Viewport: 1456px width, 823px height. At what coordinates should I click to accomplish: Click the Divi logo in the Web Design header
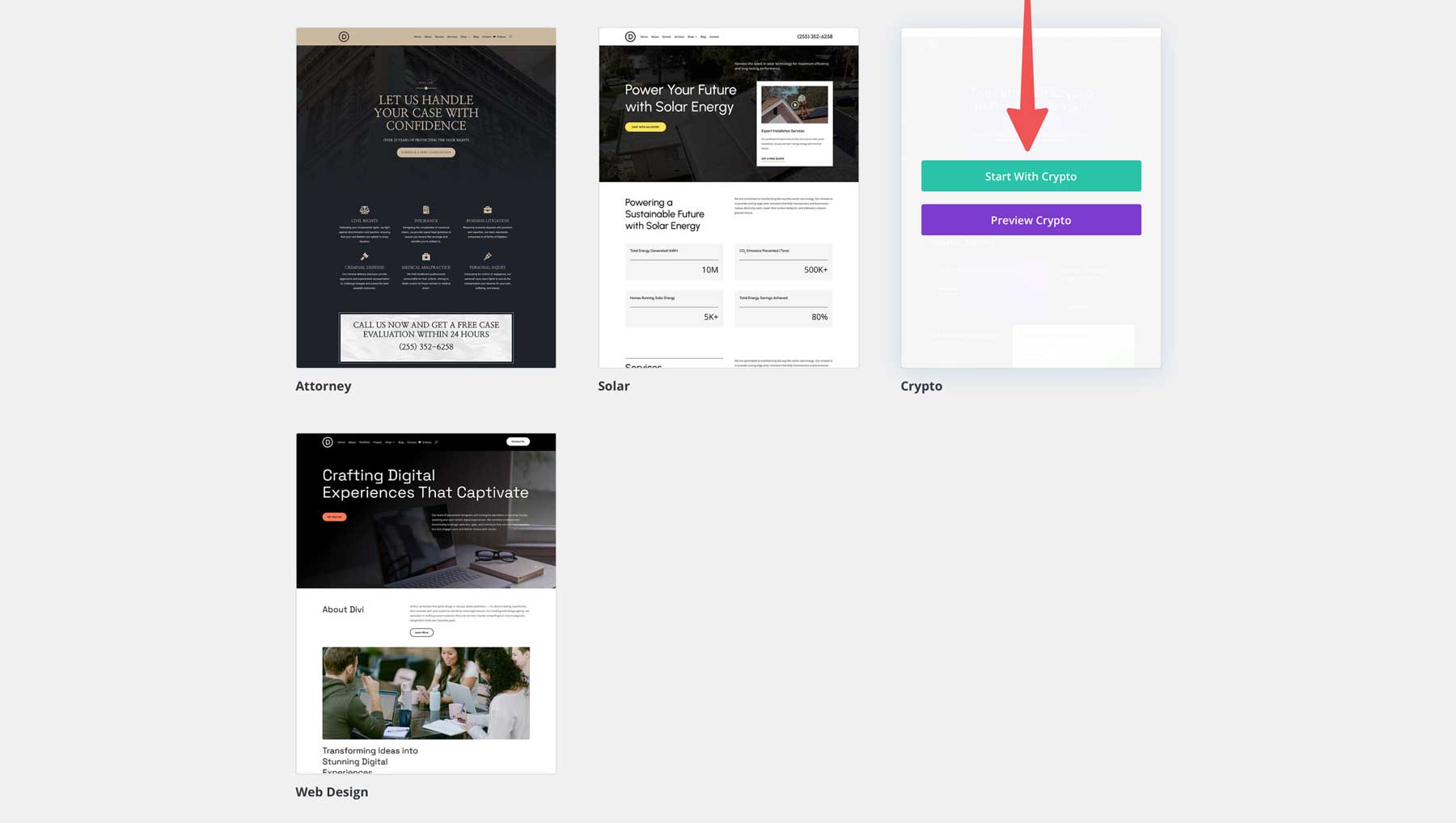point(327,442)
